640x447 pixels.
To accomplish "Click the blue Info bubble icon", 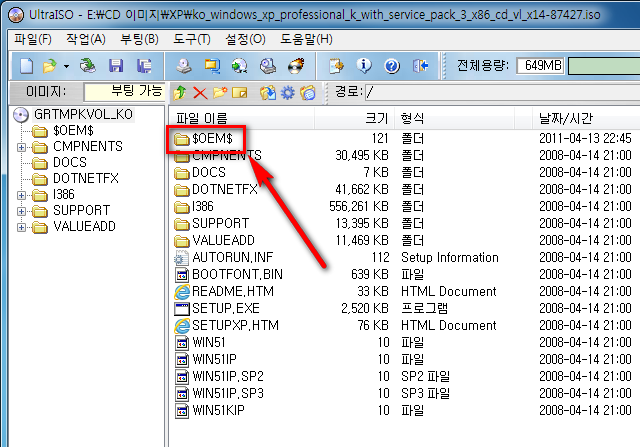I will click(364, 66).
